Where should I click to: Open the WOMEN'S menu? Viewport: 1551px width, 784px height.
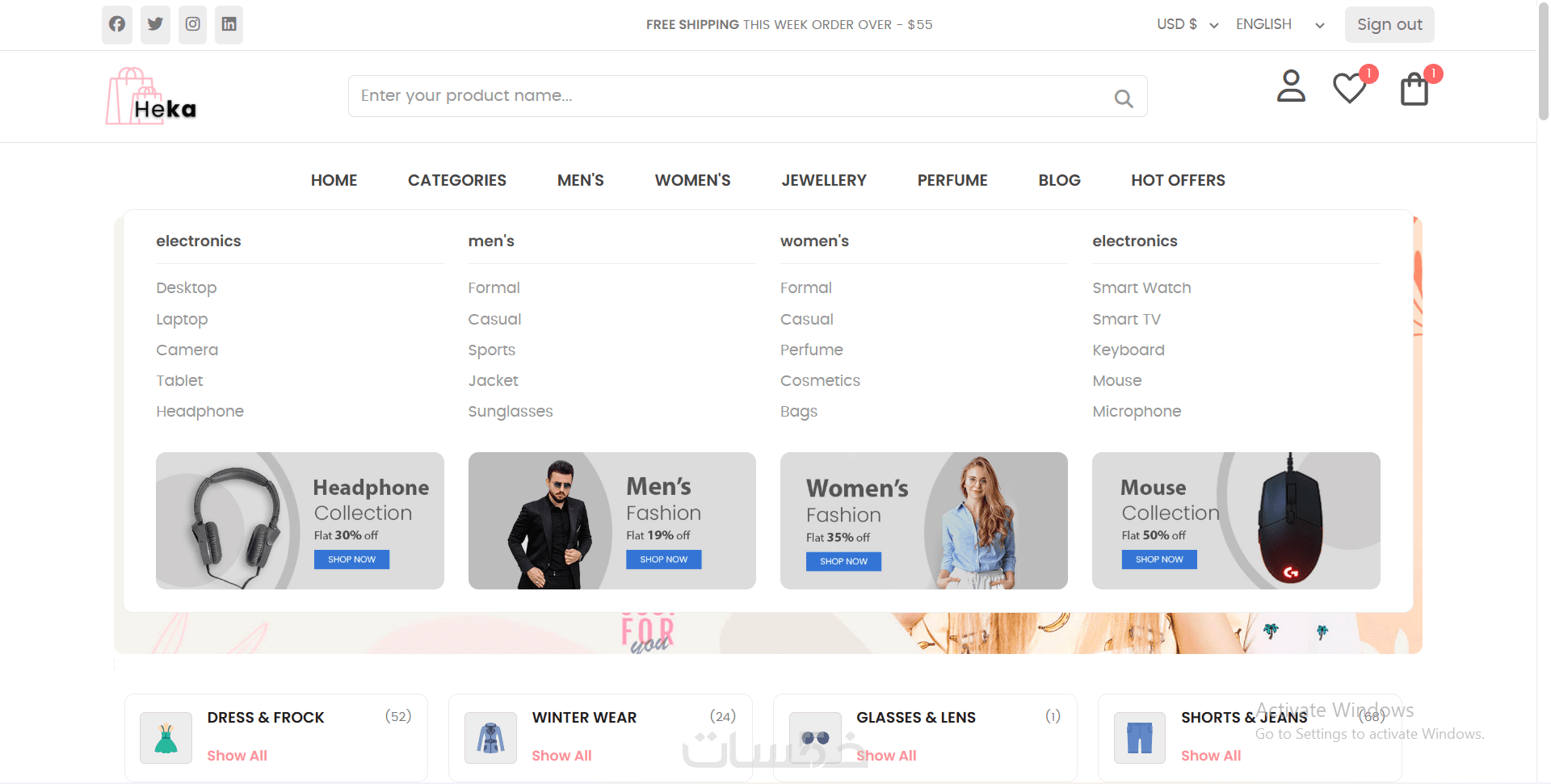tap(693, 180)
